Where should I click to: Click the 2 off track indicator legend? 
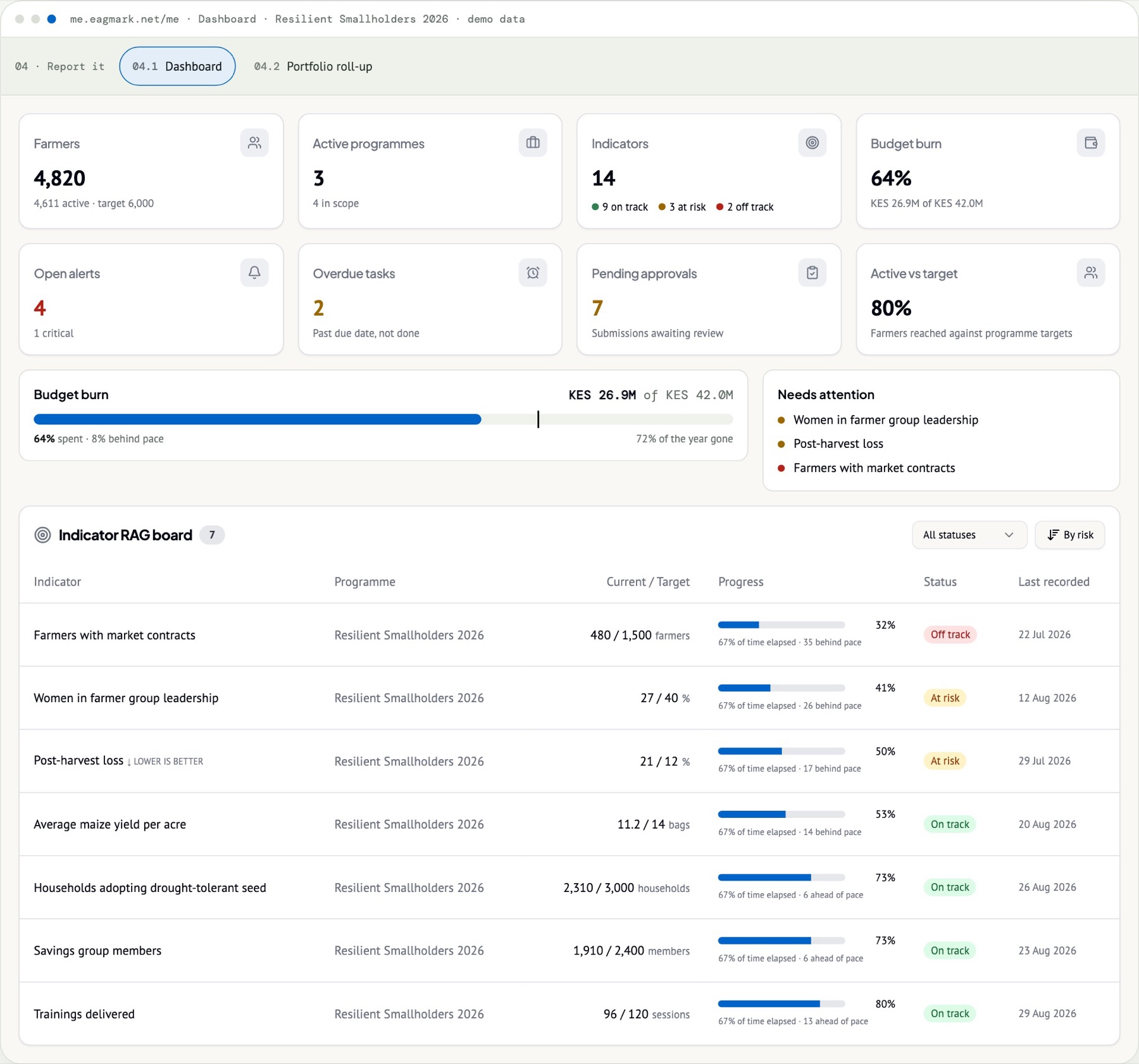pos(745,207)
